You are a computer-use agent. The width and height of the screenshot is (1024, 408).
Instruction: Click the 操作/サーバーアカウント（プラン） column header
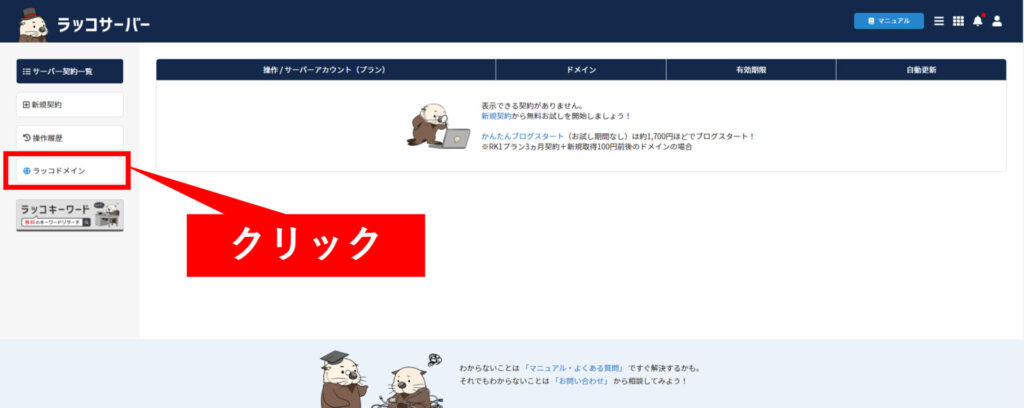pos(326,70)
